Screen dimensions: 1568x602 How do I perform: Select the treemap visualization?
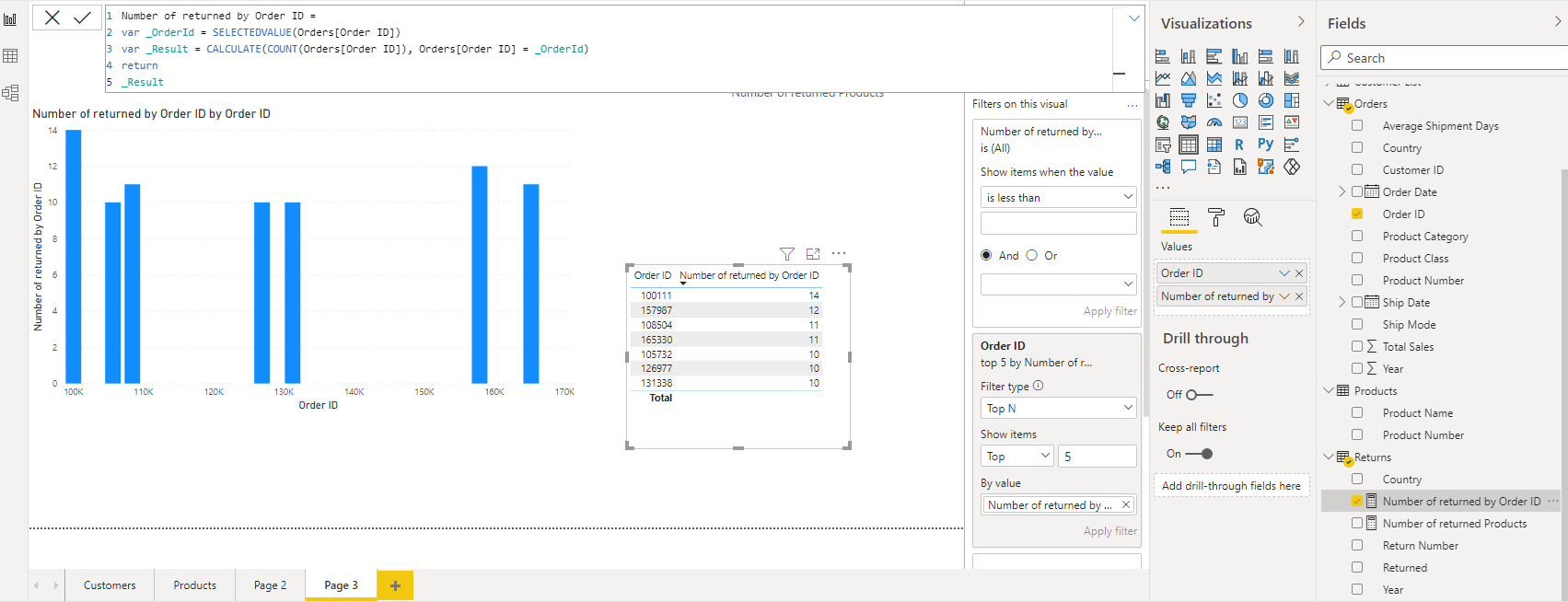tap(1292, 100)
